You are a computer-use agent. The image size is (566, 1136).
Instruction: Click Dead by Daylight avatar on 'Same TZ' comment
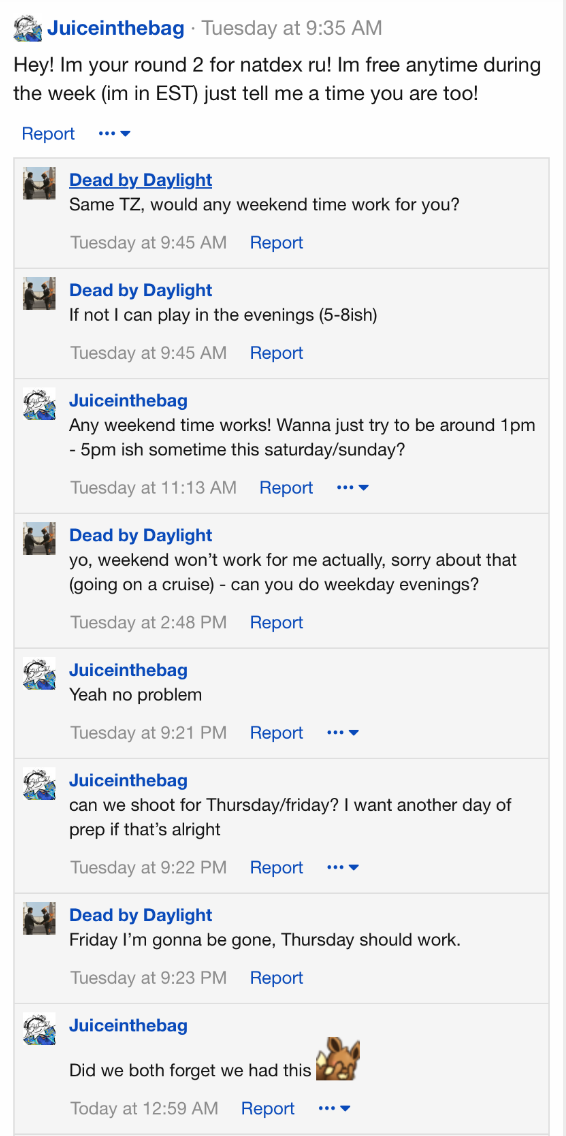tap(39, 183)
